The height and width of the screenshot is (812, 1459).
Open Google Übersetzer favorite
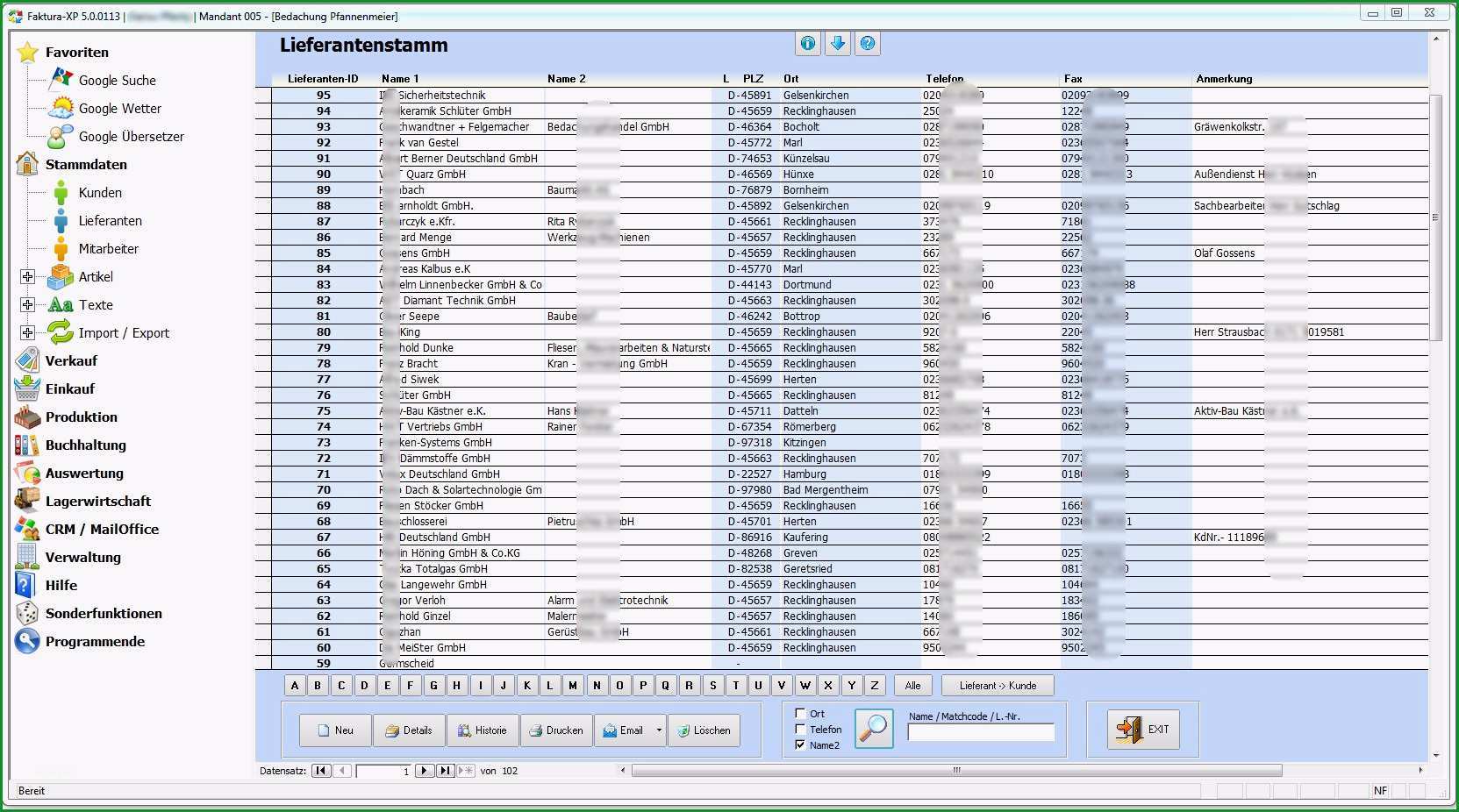(x=117, y=136)
